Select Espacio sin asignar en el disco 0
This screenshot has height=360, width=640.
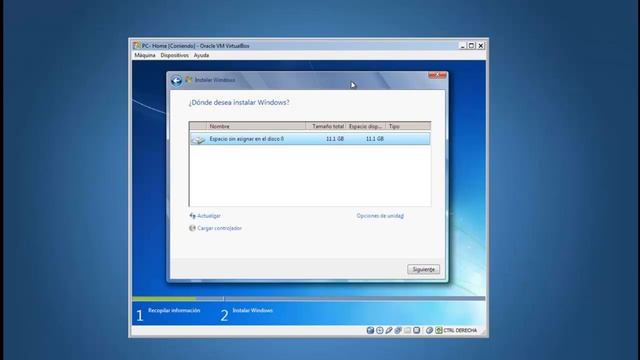247,139
